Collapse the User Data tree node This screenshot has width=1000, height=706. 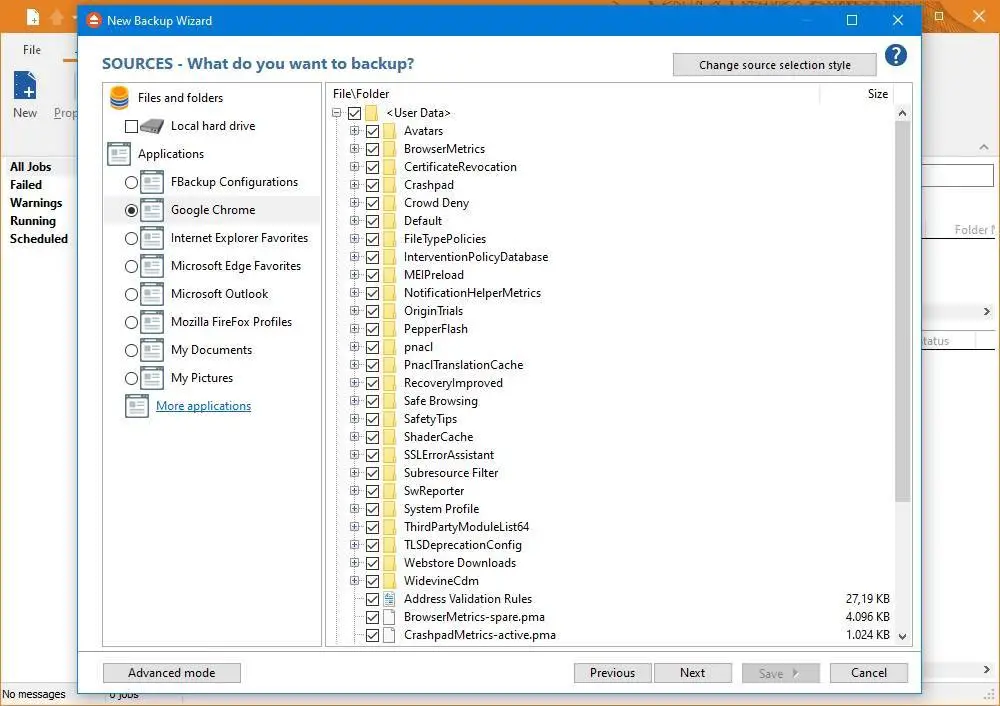[x=337, y=113]
